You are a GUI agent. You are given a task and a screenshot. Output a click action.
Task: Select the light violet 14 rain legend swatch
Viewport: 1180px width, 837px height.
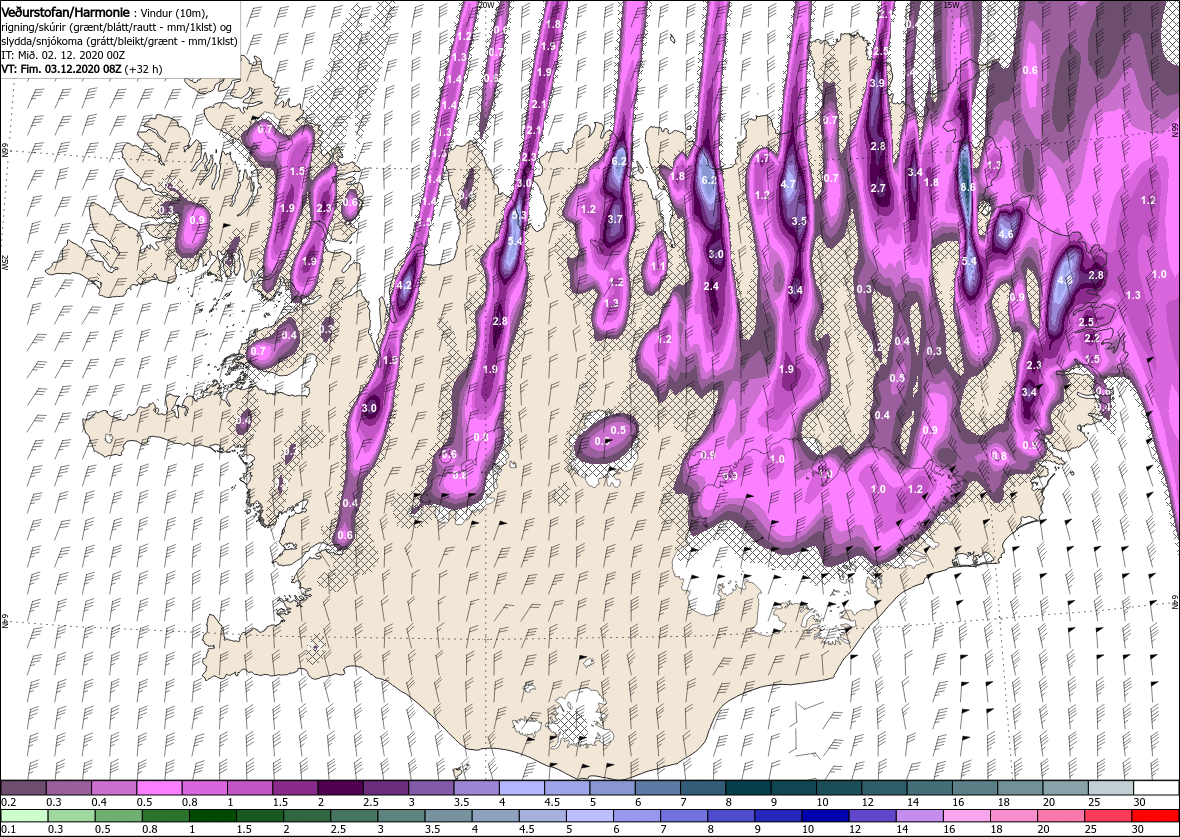tap(920, 816)
